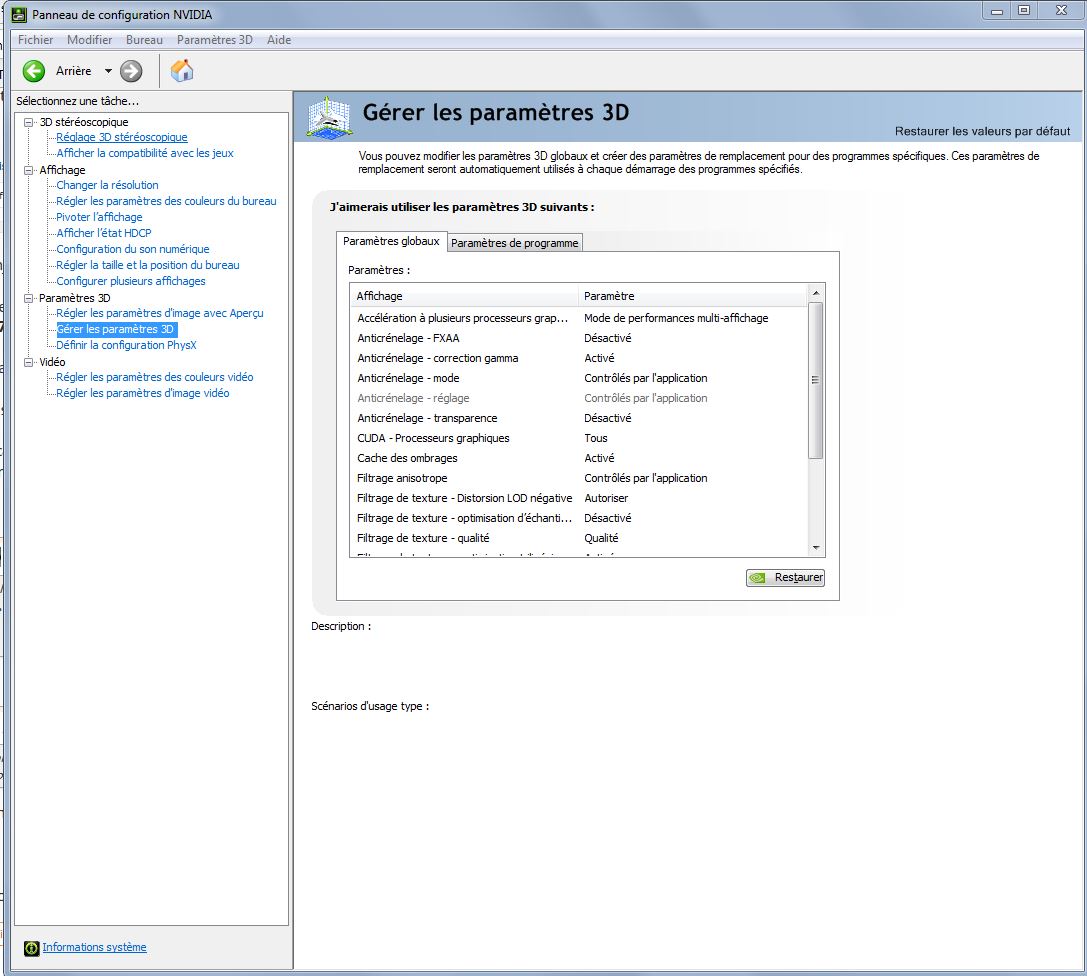Click the Tous value in the CUDA row
1087x976 pixels.
coord(595,438)
